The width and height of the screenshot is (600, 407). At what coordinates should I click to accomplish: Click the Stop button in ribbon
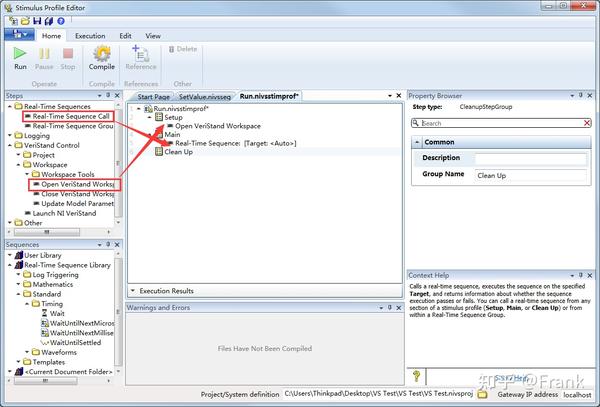click(x=68, y=58)
